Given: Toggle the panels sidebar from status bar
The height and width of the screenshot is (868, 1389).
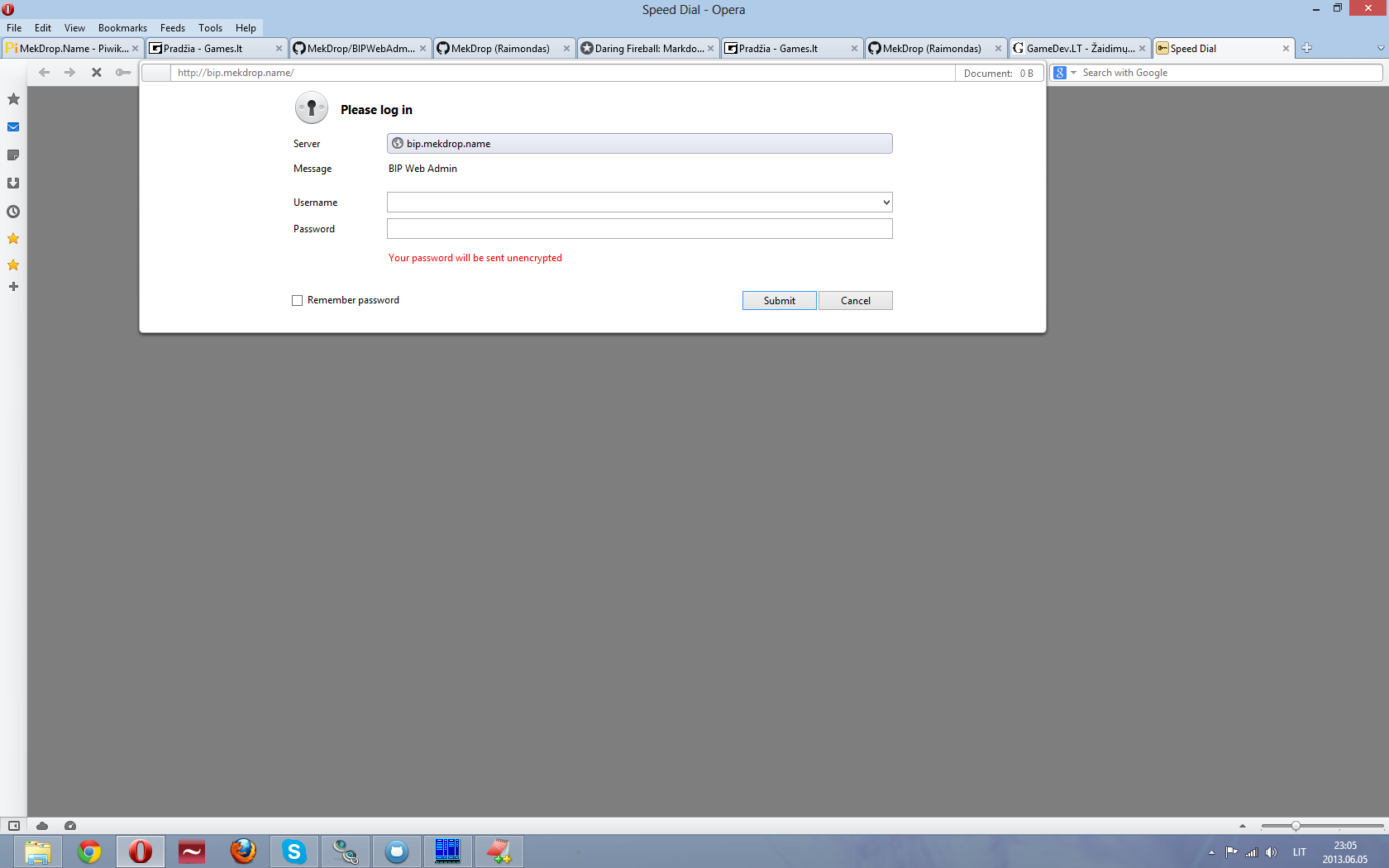Looking at the screenshot, I should coord(14,826).
